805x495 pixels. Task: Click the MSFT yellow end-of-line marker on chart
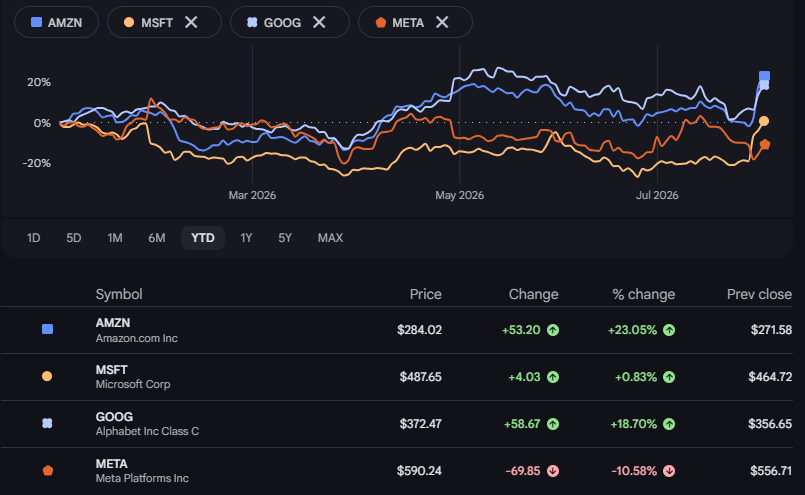[x=764, y=121]
